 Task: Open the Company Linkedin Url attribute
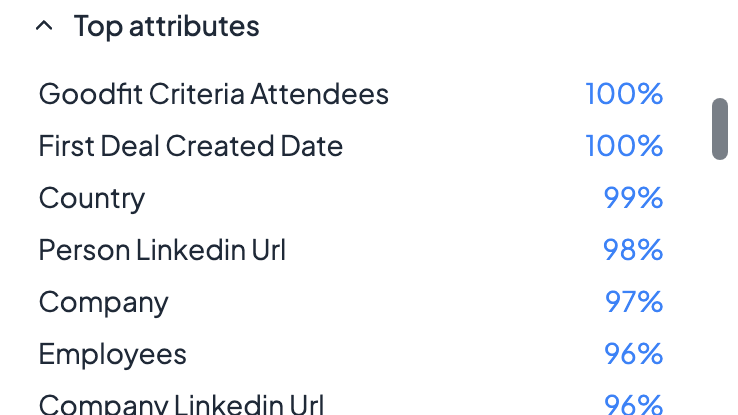[181, 404]
